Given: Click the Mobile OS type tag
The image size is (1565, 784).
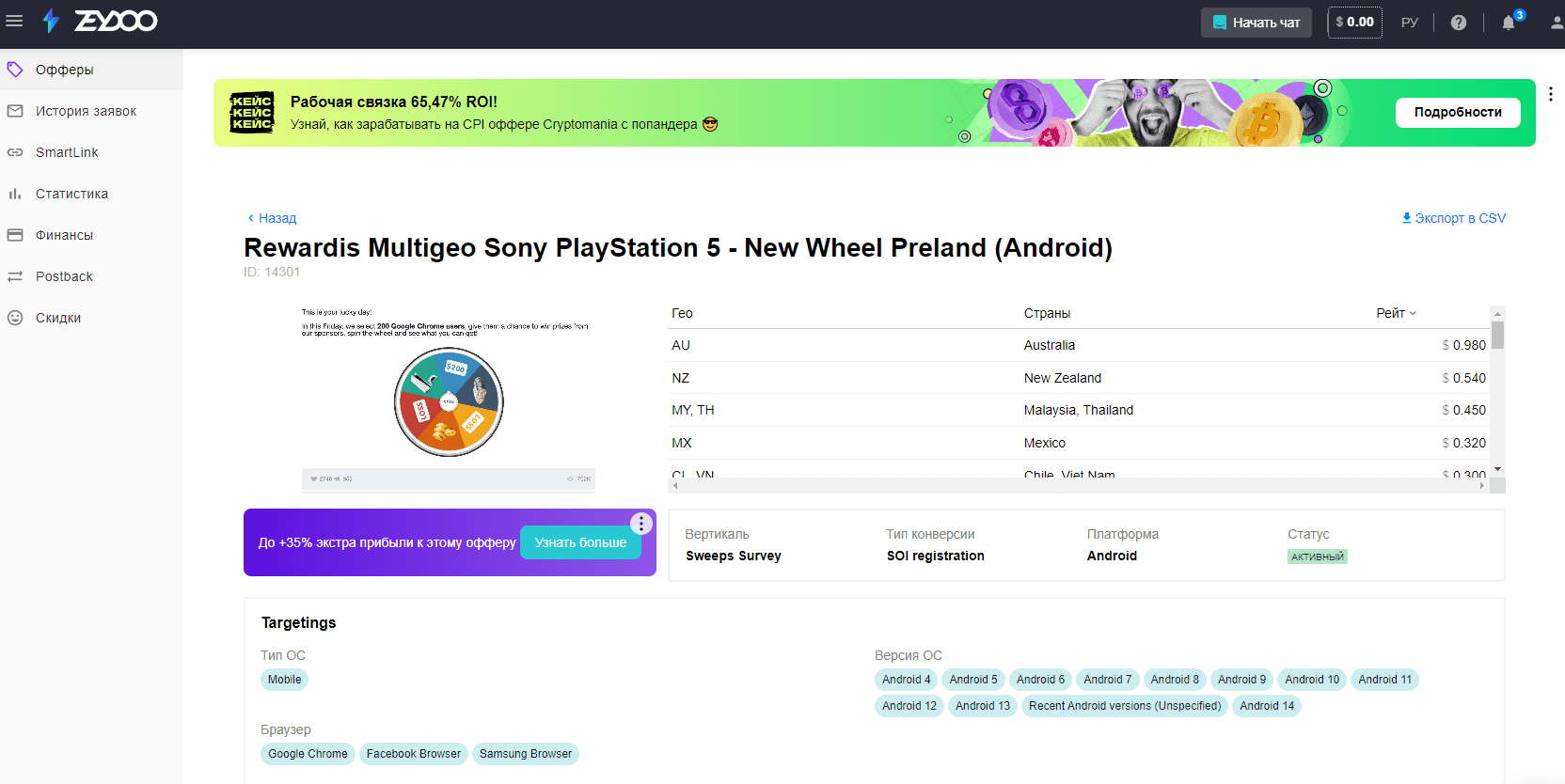Looking at the screenshot, I should click(x=284, y=680).
